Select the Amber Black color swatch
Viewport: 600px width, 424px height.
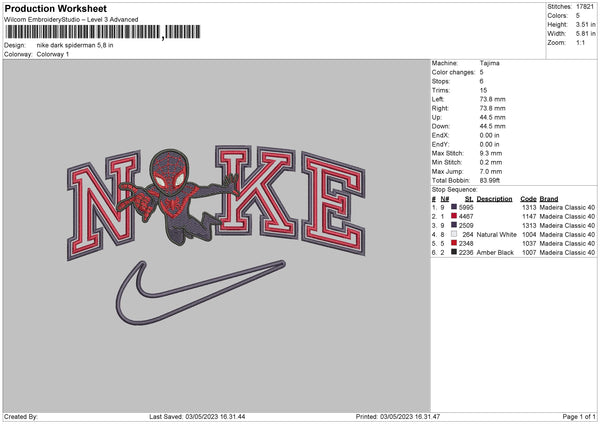[x=454, y=252]
